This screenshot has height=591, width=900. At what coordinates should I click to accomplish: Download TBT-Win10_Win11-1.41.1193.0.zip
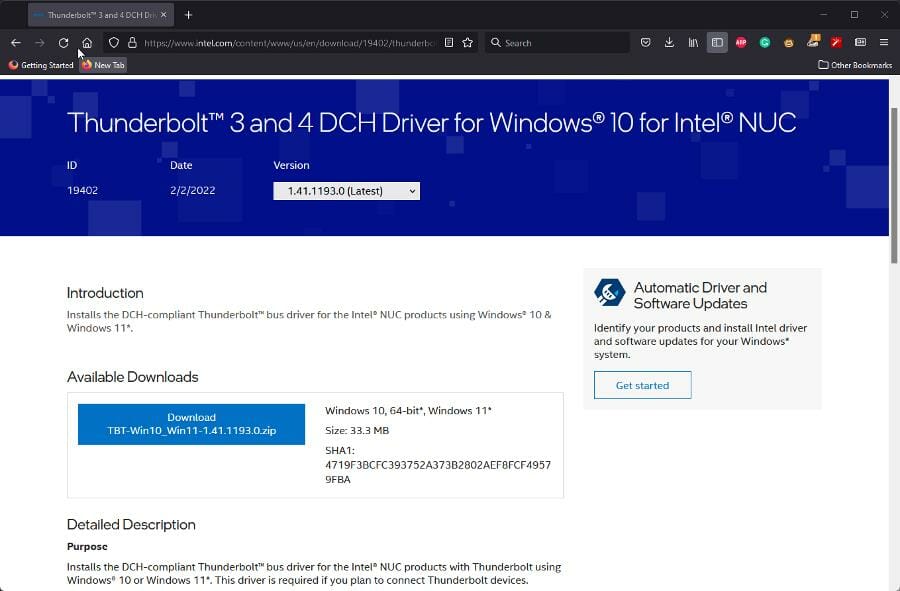click(191, 424)
